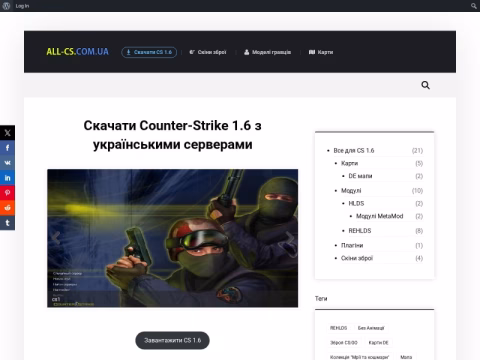Viewport: 480px width, 360px height.
Task: Click the page heading Скачати Counter-Strike 1.6
Action: (x=172, y=135)
